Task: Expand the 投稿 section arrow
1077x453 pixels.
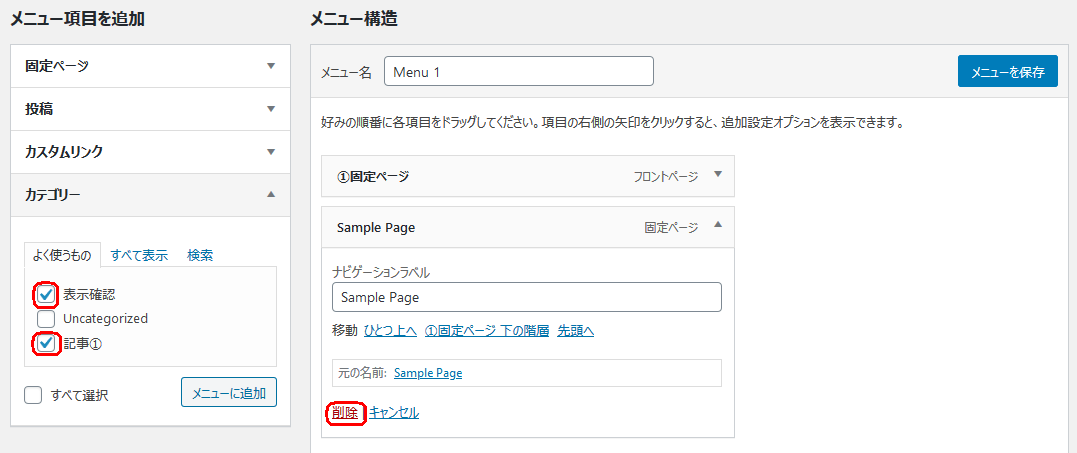Action: [x=271, y=108]
